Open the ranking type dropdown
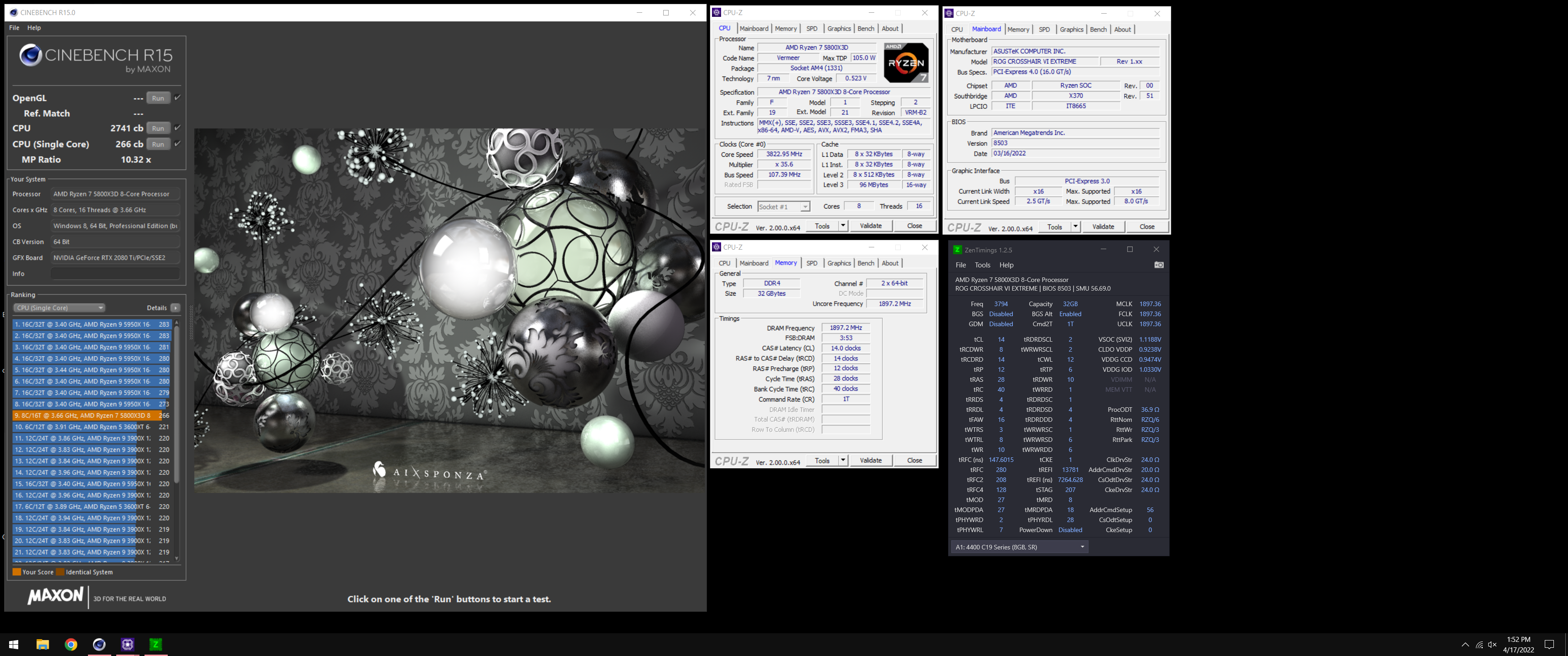1568x656 pixels. (59, 308)
